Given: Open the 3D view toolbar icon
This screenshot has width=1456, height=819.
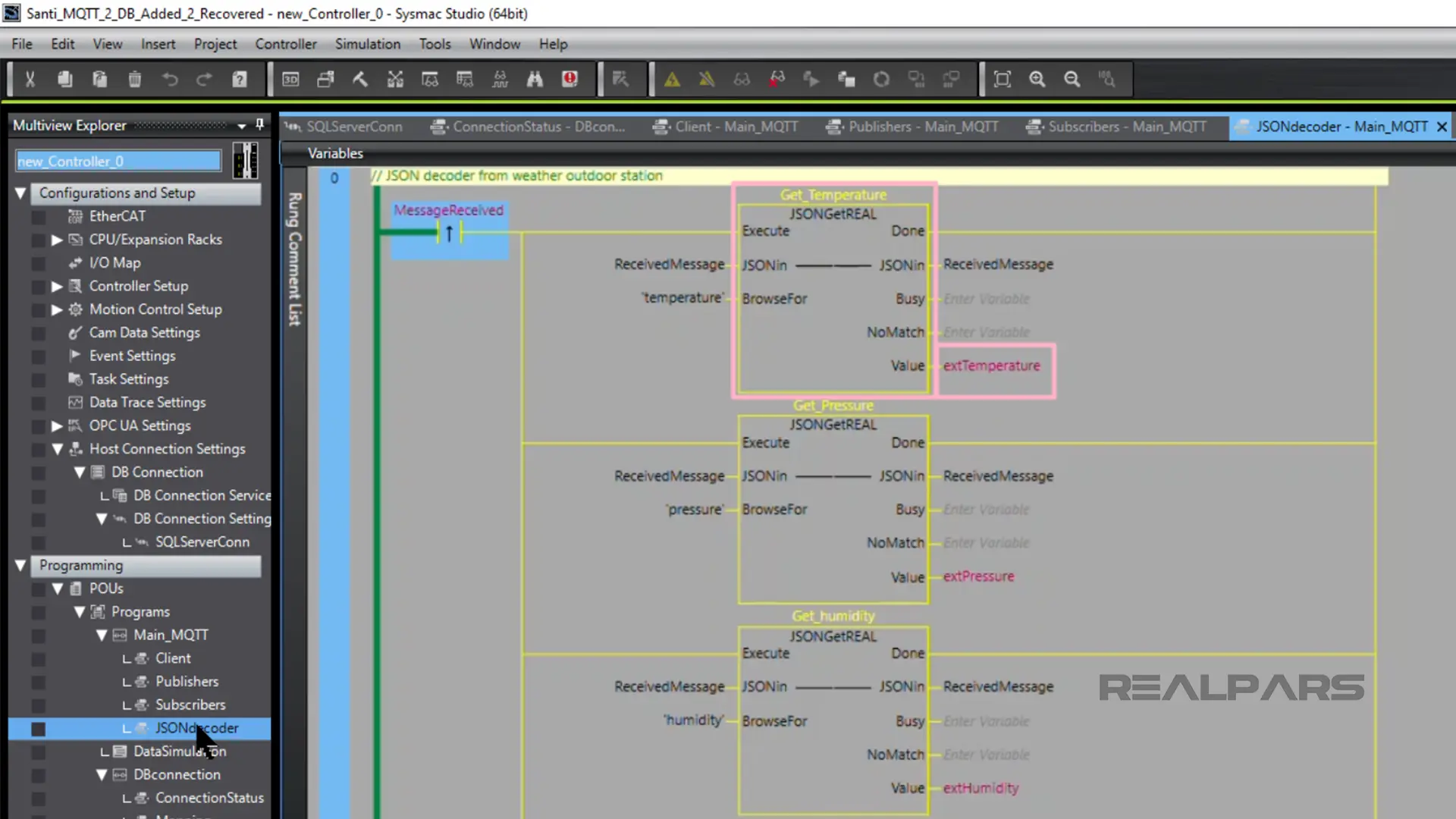Looking at the screenshot, I should click(x=290, y=79).
